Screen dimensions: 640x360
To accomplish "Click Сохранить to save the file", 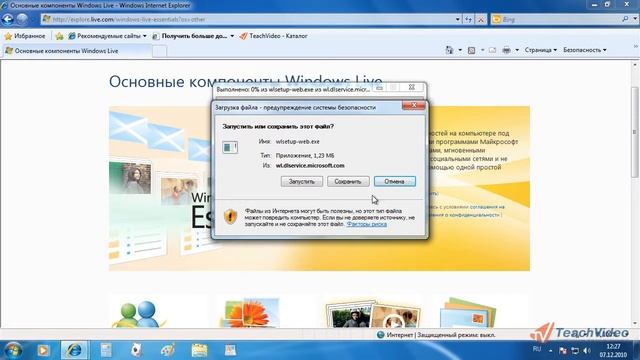I will point(348,181).
